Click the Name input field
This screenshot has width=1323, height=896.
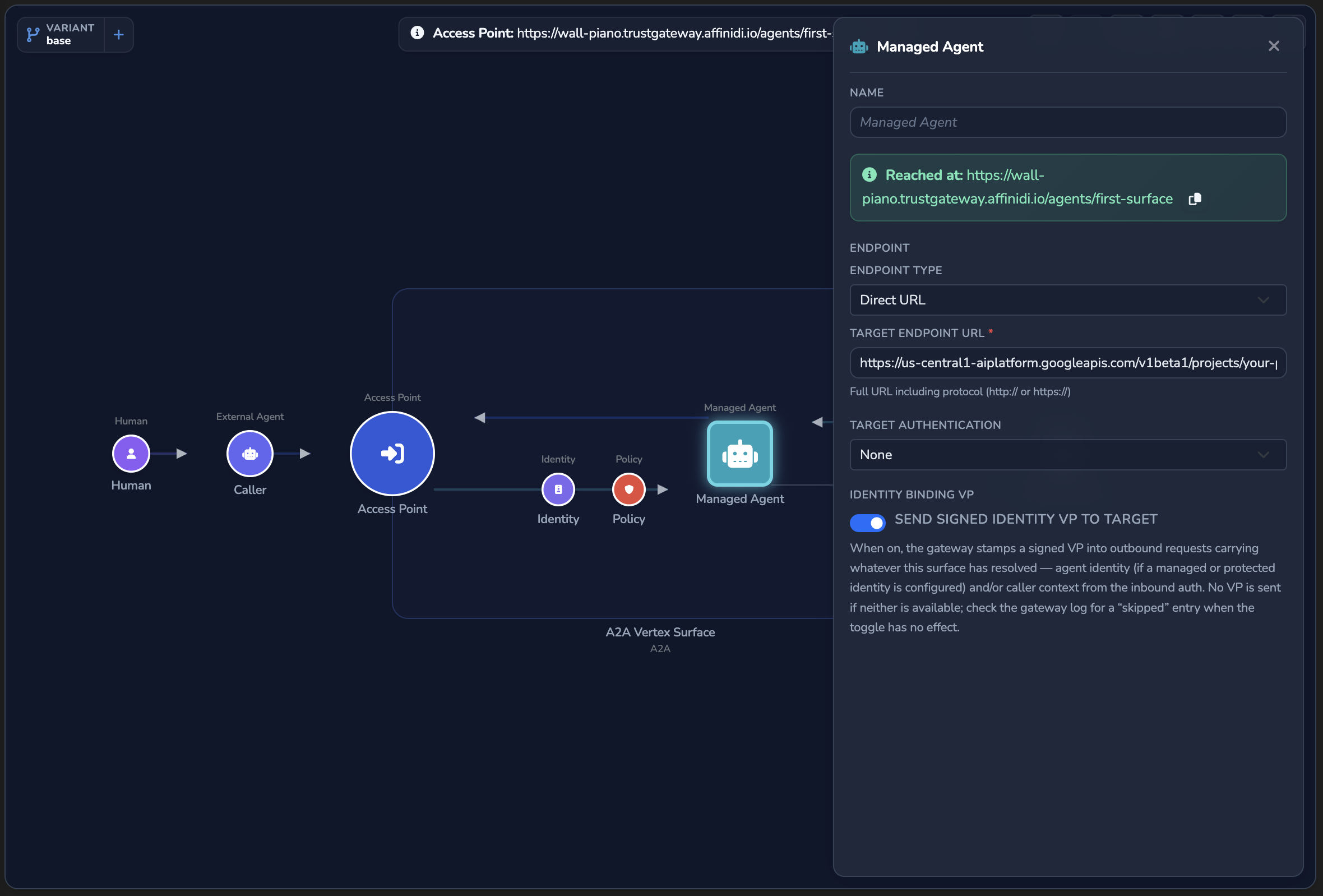click(1067, 122)
